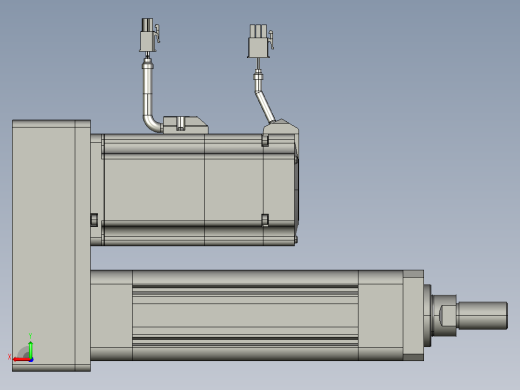Select the left cable connector plug at top
This screenshot has width=520, height=390.
(149, 35)
